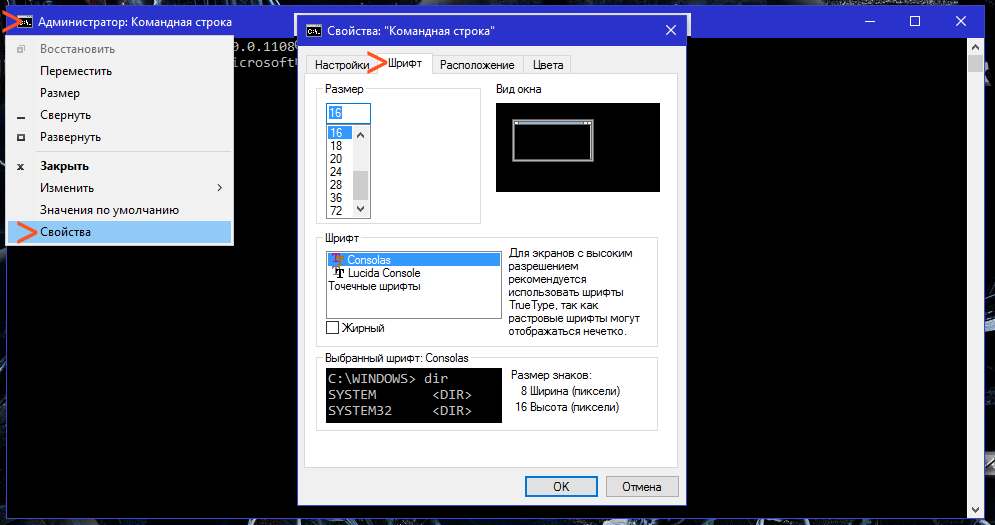Switch to the Шрифт tab

pyautogui.click(x=405, y=63)
